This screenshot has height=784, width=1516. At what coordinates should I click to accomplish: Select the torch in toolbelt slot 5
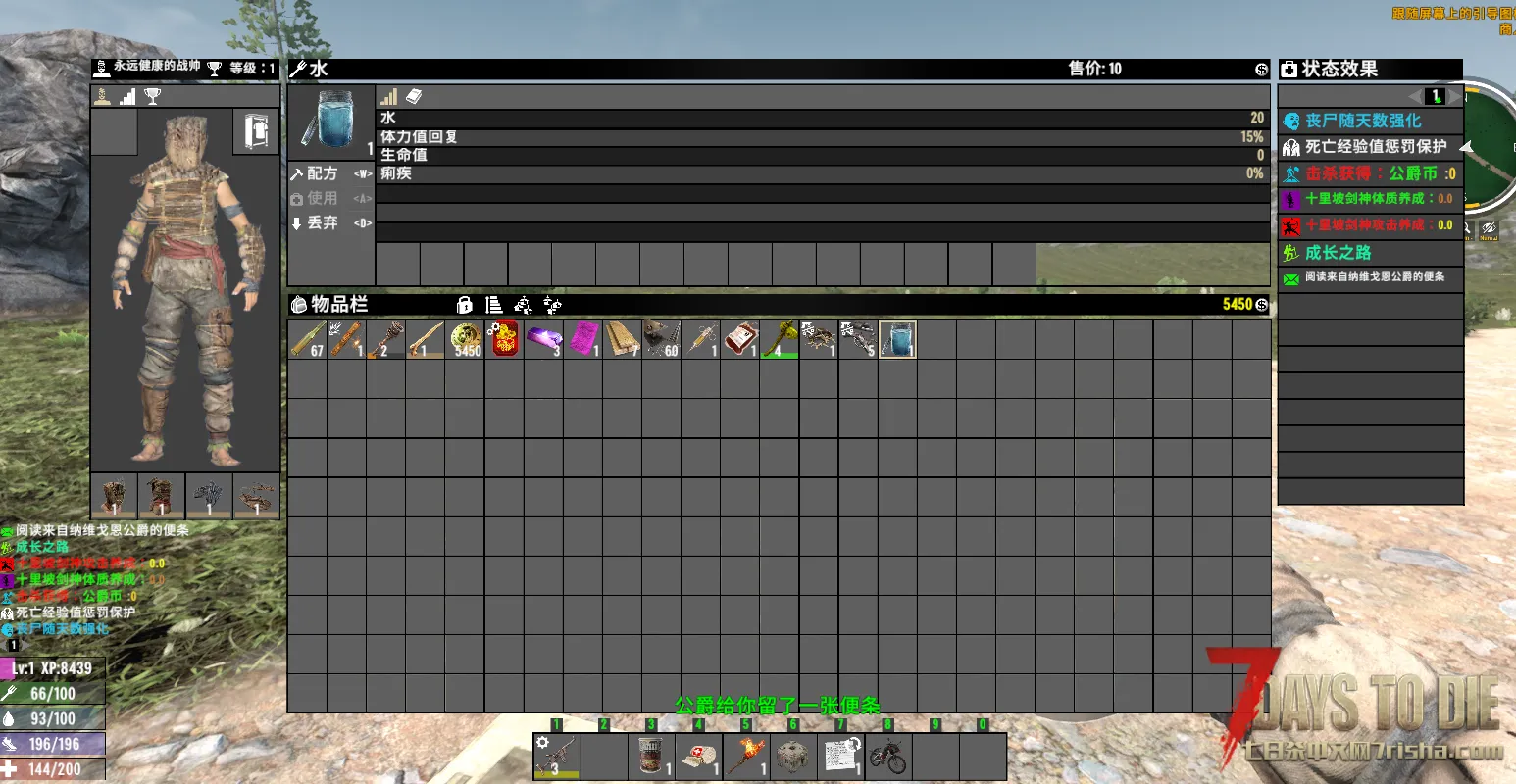[x=745, y=757]
